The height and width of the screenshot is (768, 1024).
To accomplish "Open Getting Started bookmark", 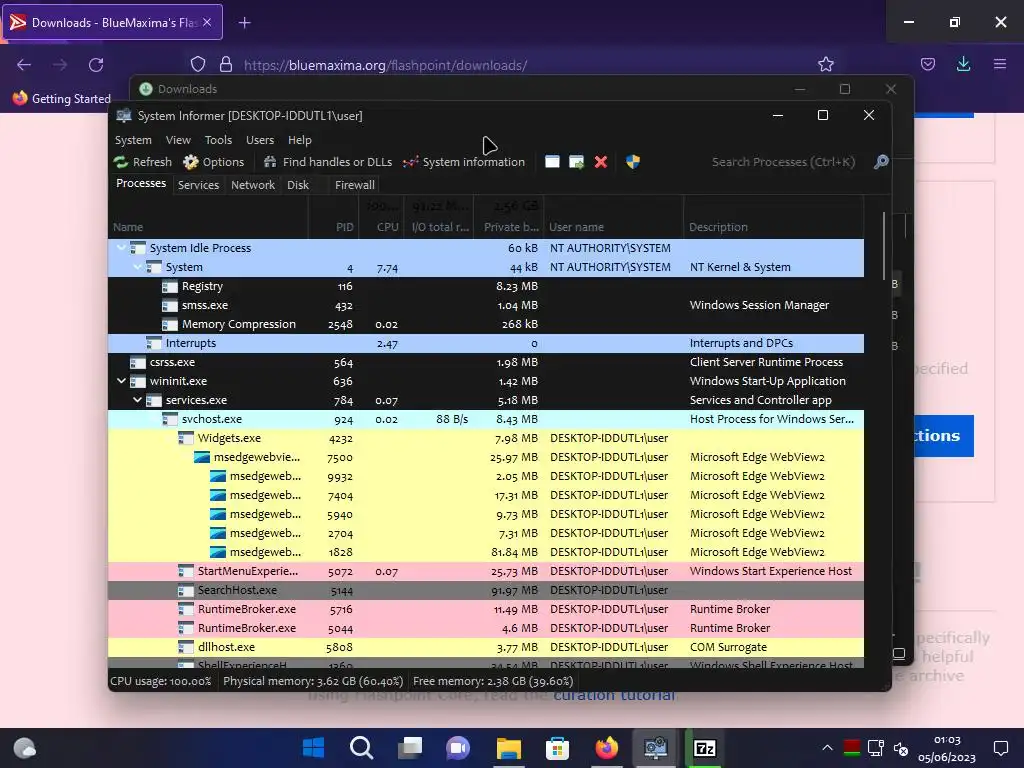I will [61, 99].
